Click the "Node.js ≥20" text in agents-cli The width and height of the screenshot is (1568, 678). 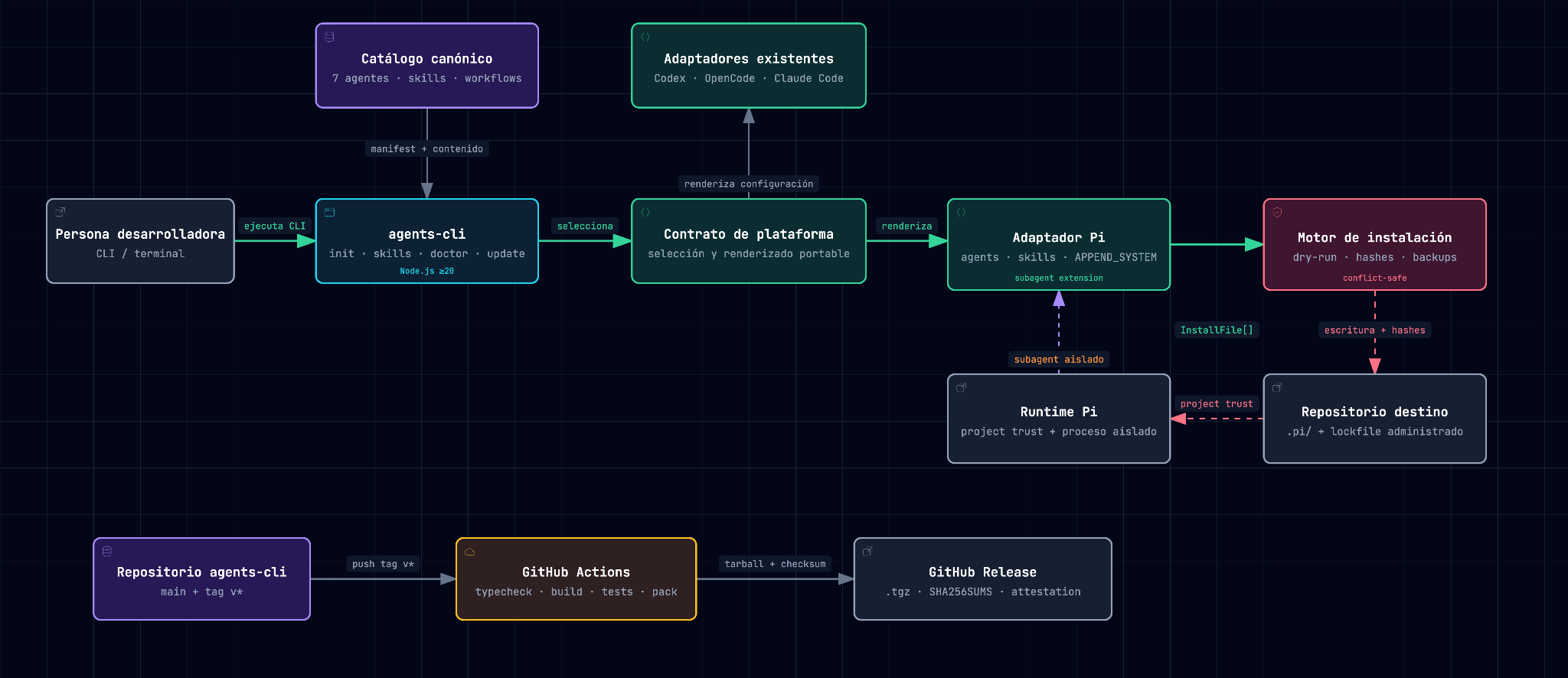click(x=427, y=271)
